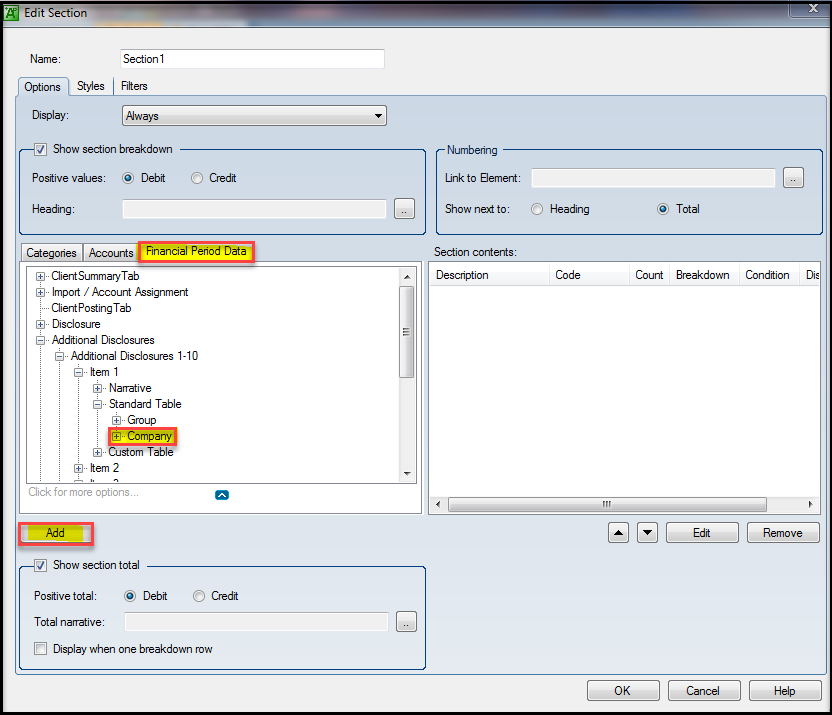The image size is (832, 715).
Task: Select Credit for Positive values
Action: [x=197, y=178]
